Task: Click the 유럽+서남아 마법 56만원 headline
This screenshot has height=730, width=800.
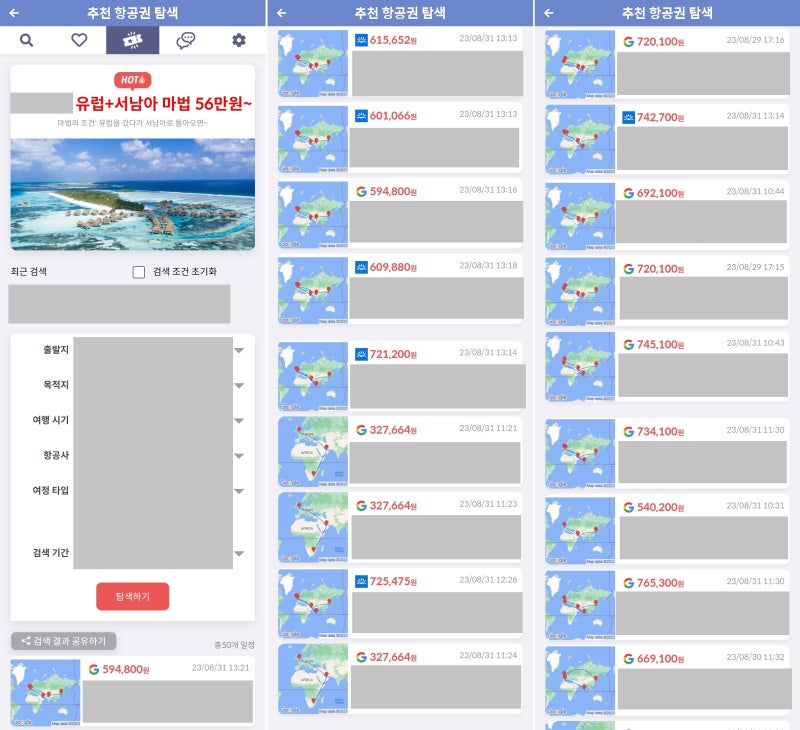Action: pos(163,103)
